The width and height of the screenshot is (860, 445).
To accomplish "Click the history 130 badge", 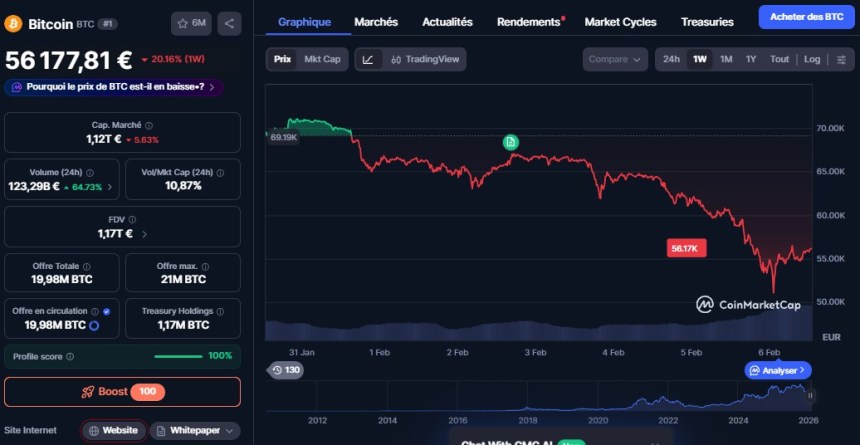I will (285, 370).
